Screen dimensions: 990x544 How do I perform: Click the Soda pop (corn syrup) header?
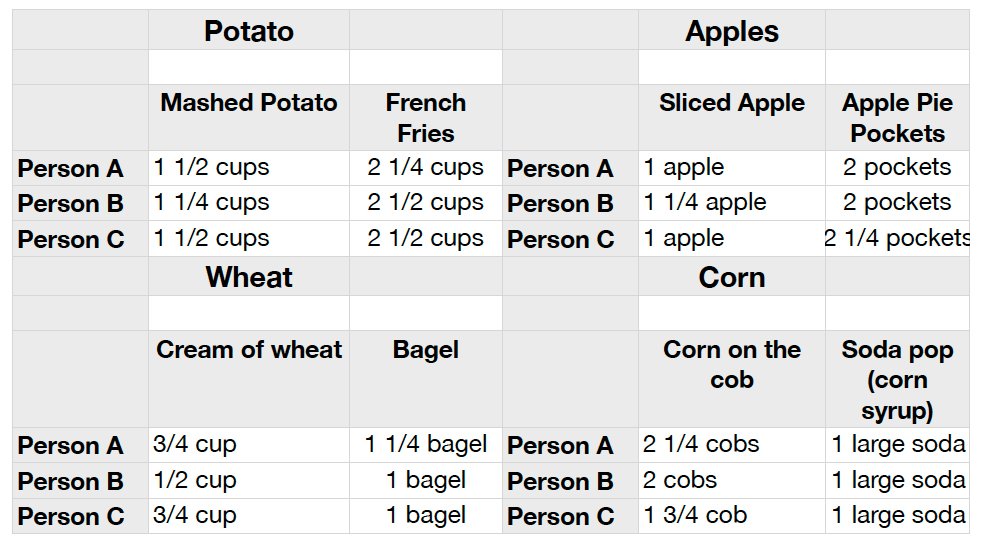897,379
